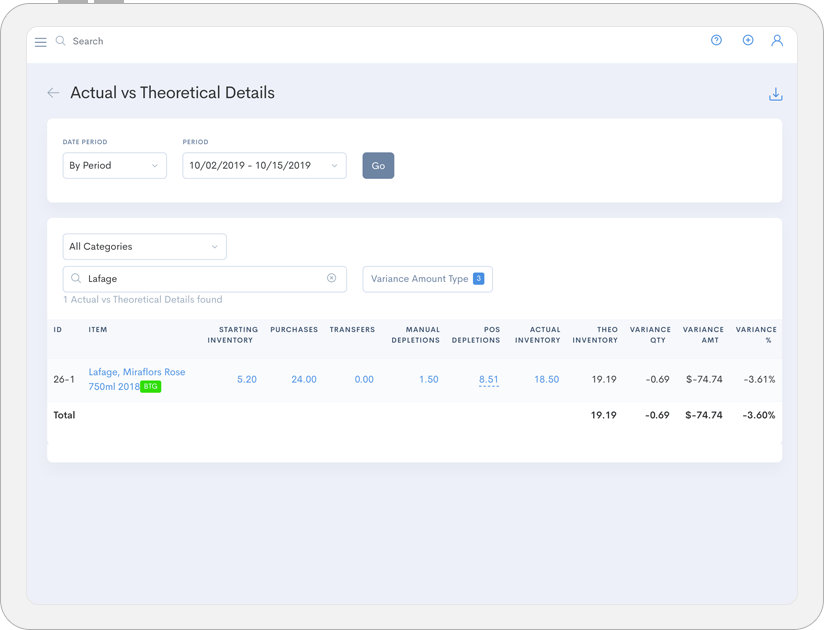Click the purchases value 24.00
Viewport: 824px width, 630px height.
pyautogui.click(x=304, y=379)
